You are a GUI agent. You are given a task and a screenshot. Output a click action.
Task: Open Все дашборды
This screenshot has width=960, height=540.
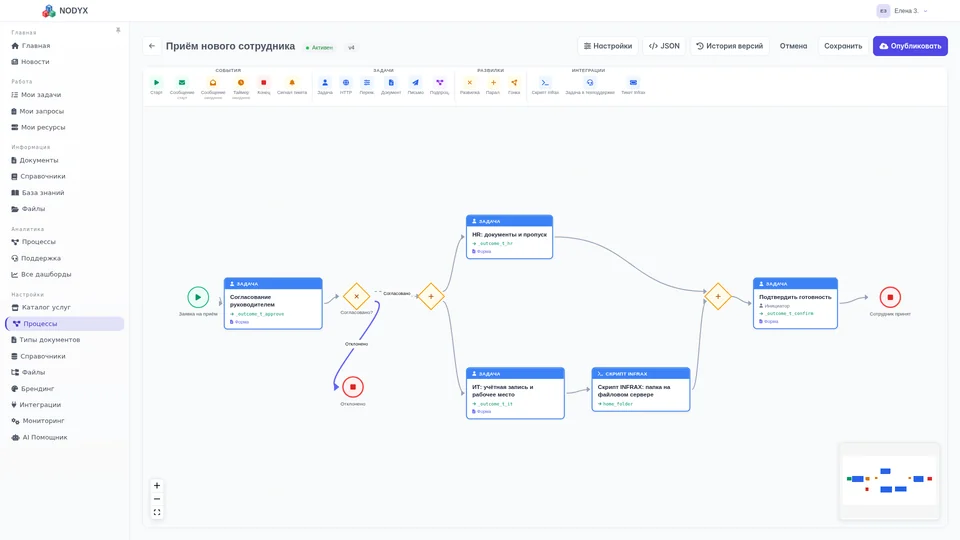point(64,274)
